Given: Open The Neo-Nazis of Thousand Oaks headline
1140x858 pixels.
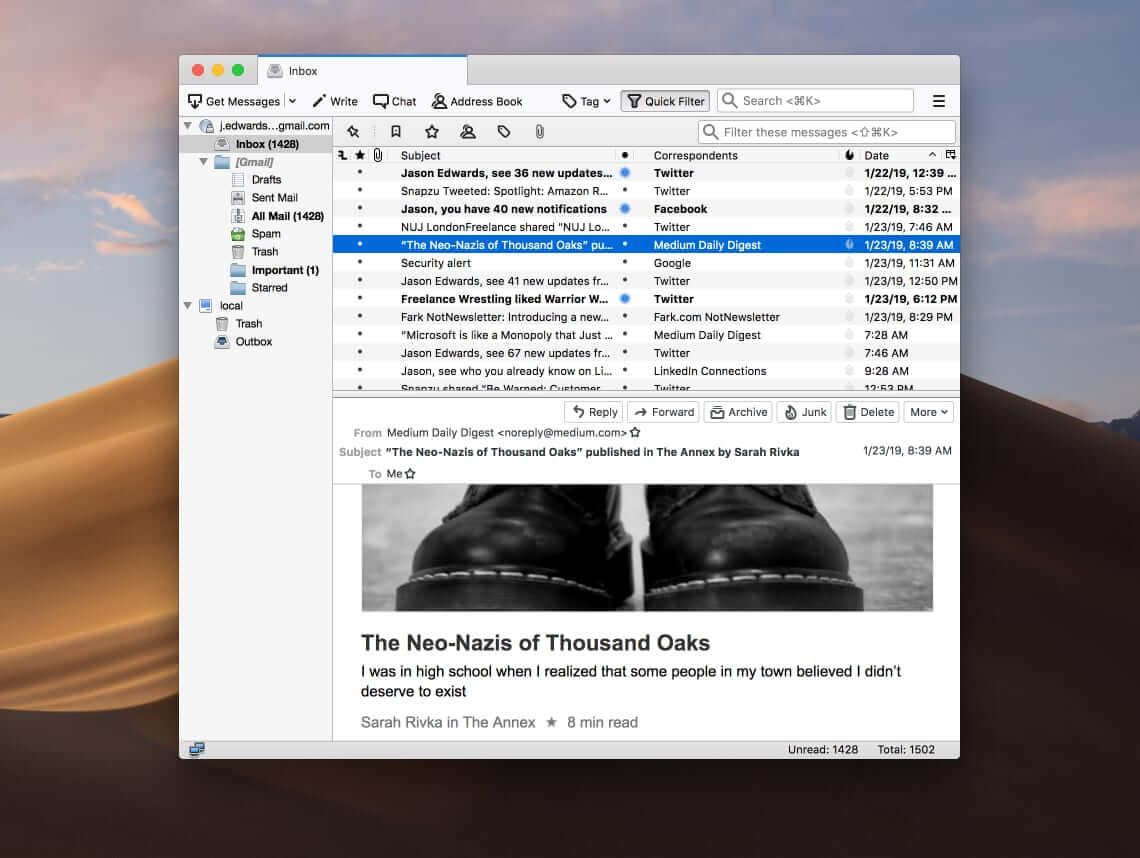Looking at the screenshot, I should (535, 643).
